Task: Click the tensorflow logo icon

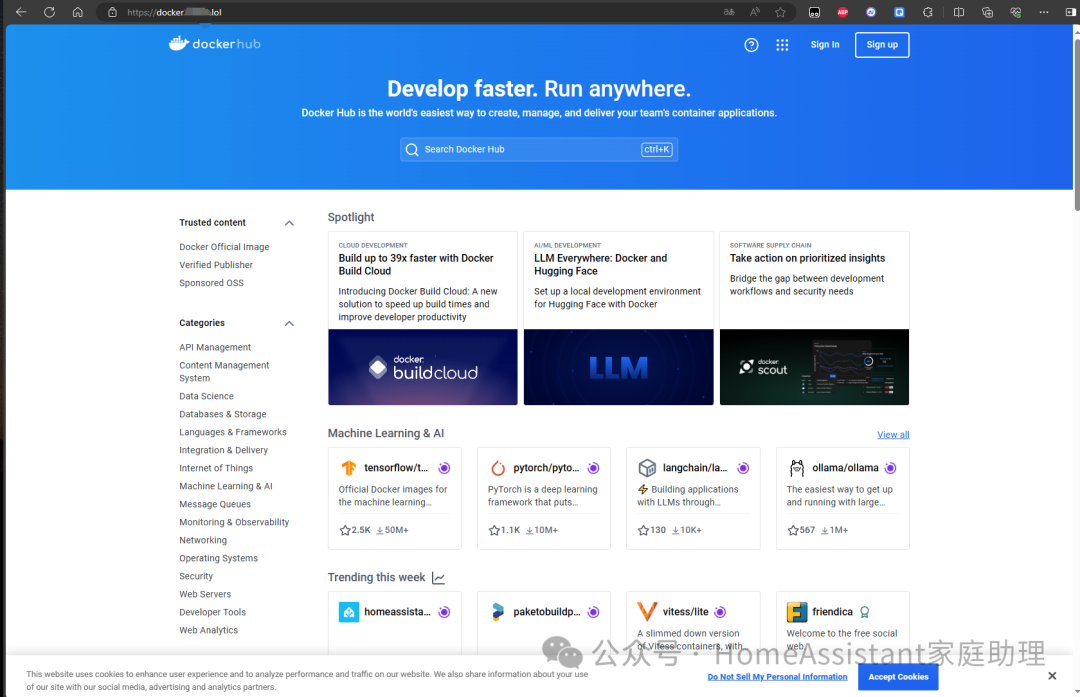Action: point(349,468)
